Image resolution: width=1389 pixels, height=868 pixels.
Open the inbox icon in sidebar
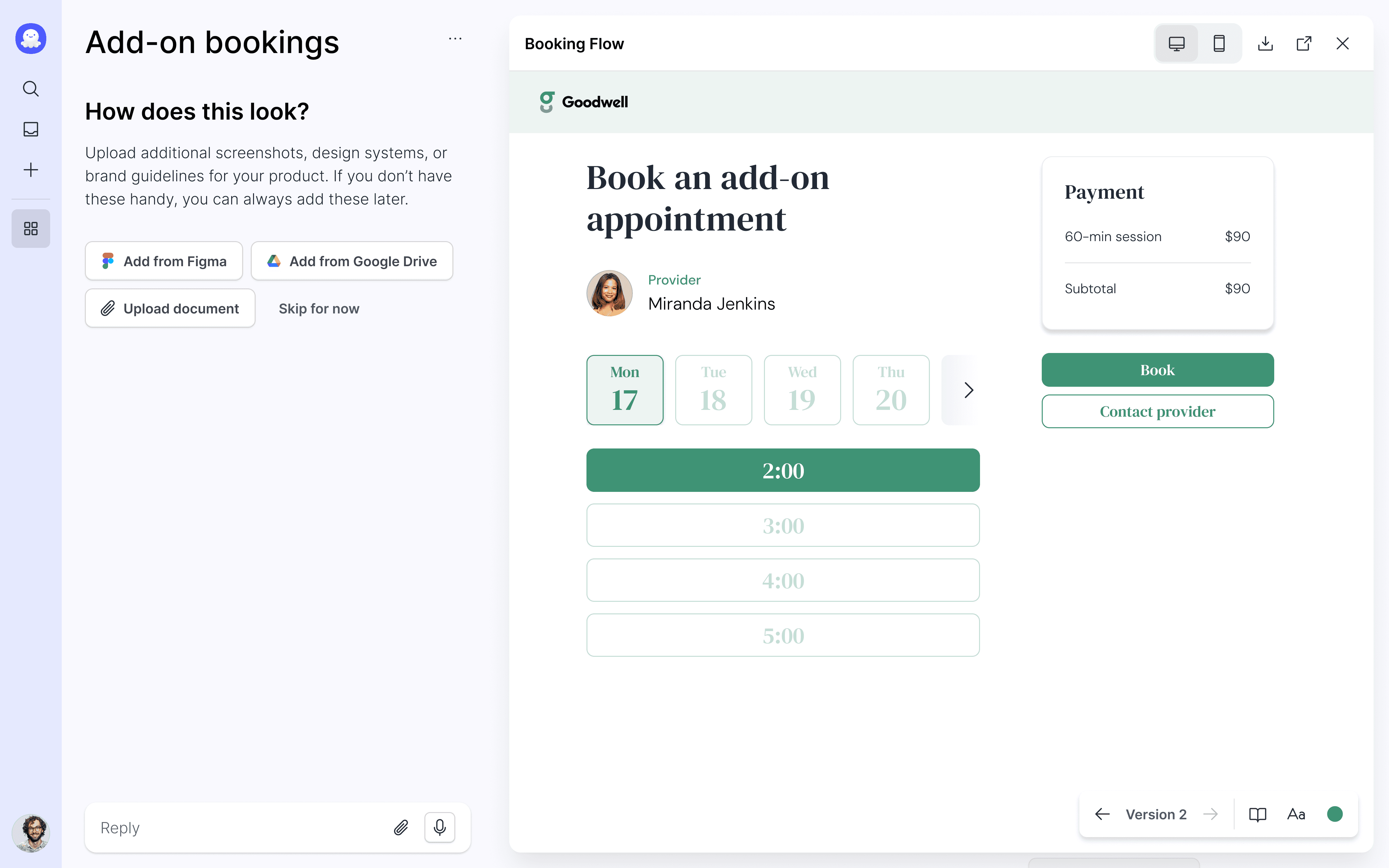[x=31, y=129]
